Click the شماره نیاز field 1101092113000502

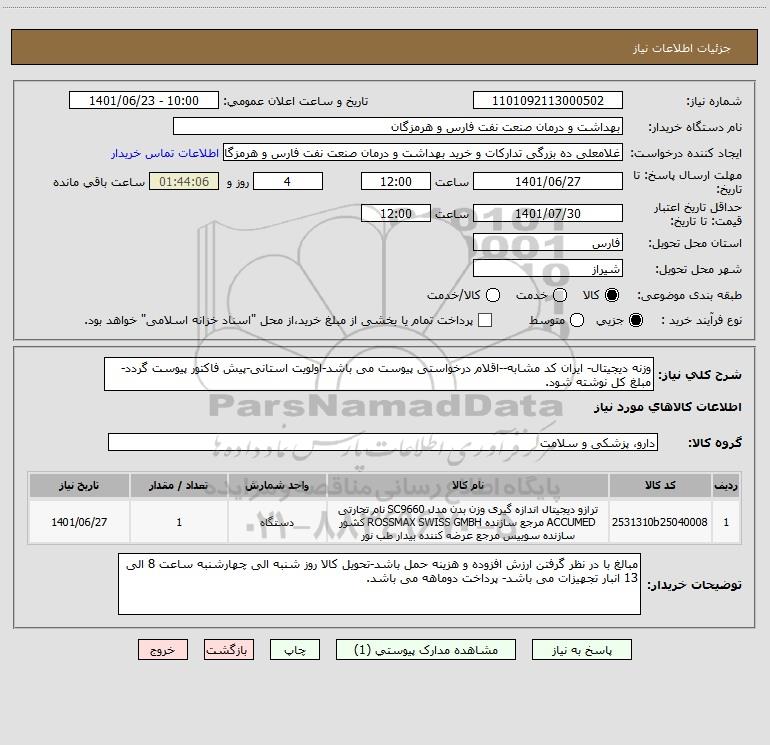click(x=548, y=101)
